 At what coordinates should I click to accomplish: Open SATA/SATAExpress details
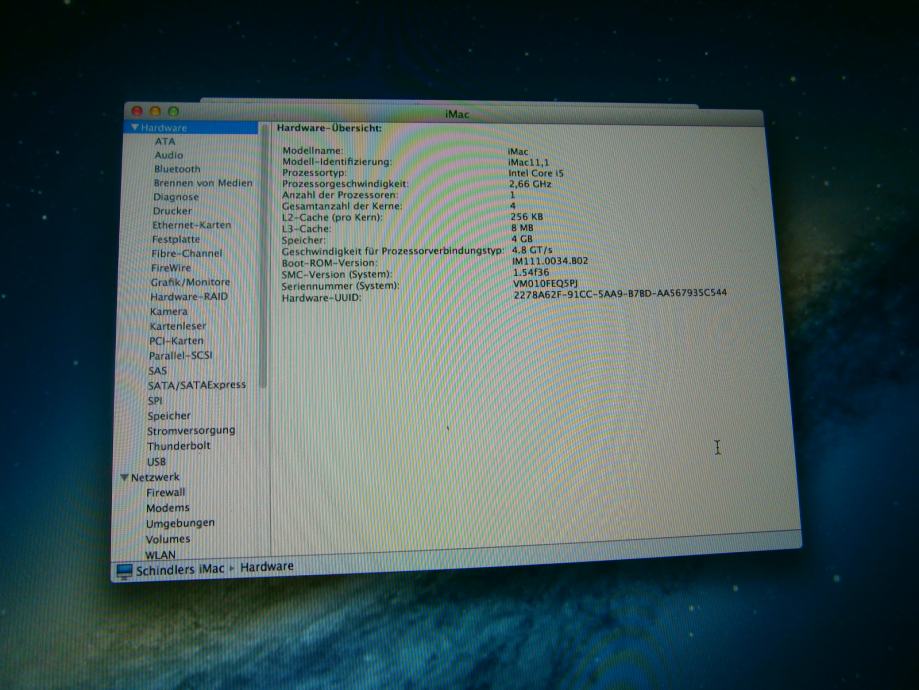(x=196, y=385)
